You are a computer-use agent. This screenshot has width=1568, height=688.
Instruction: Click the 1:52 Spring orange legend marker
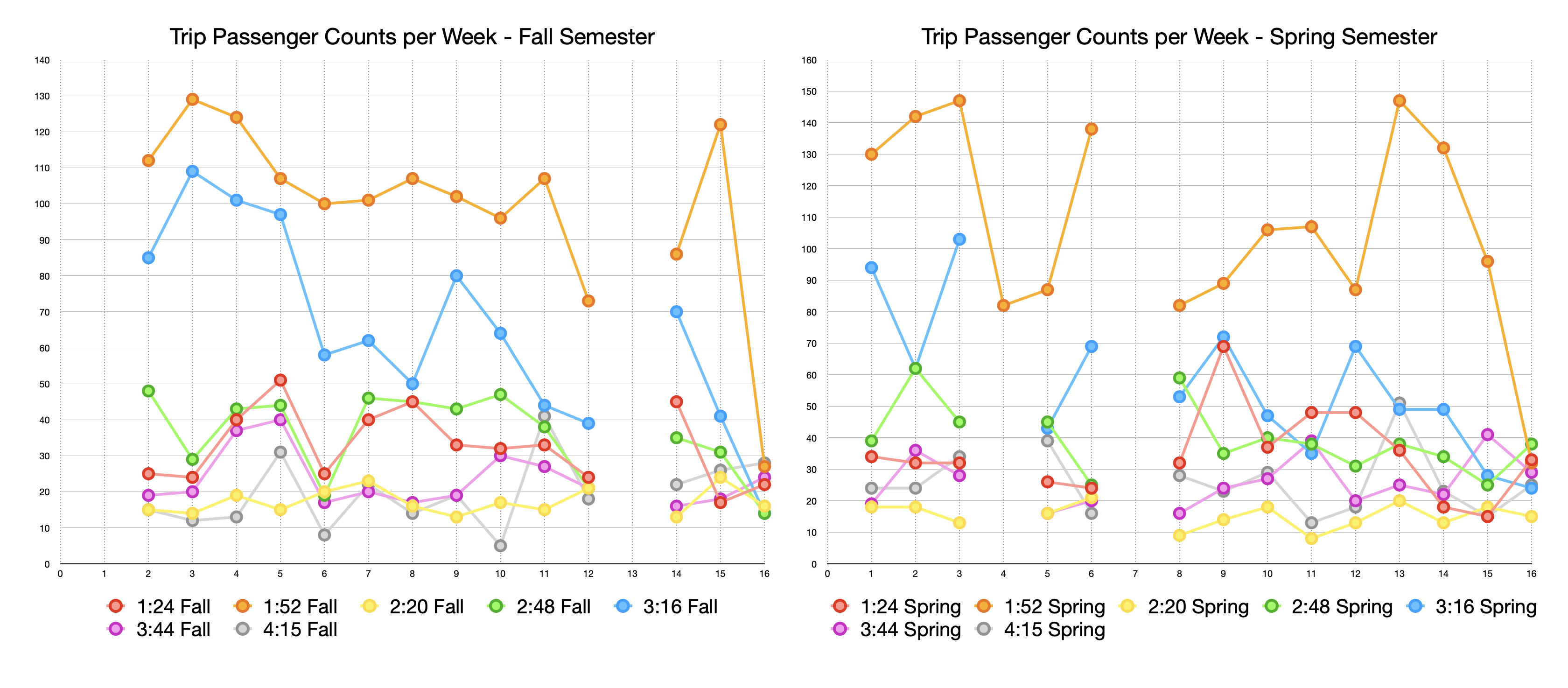point(984,606)
